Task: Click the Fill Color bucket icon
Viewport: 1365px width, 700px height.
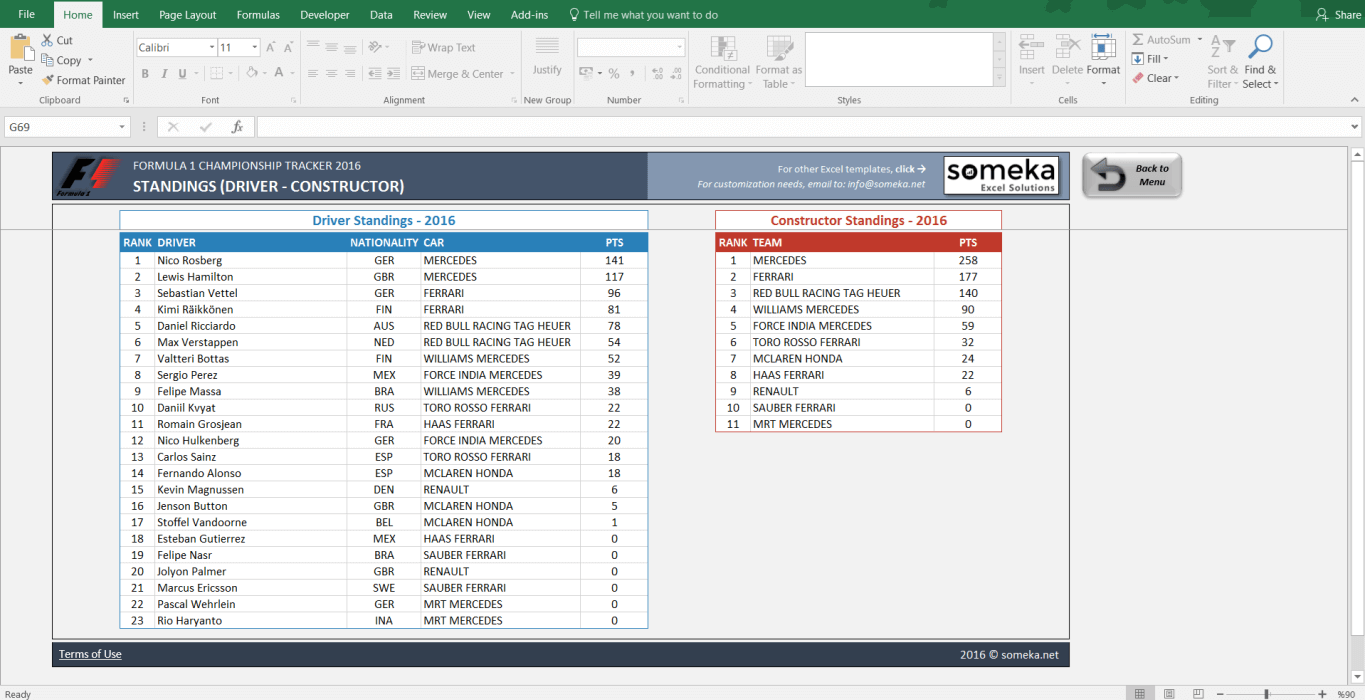Action: 251,73
